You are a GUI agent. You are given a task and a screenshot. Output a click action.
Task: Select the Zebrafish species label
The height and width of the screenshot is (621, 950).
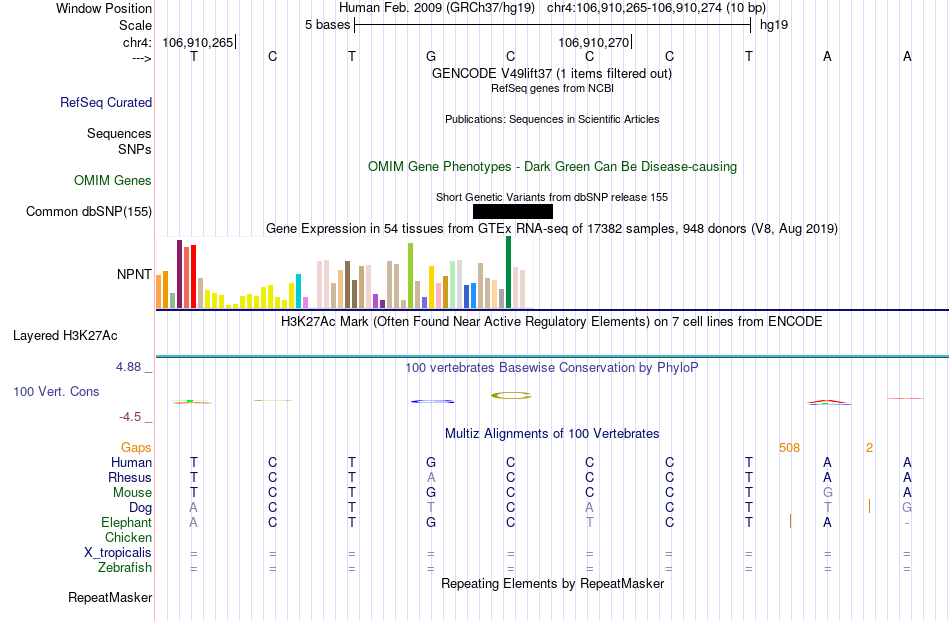coord(125,568)
